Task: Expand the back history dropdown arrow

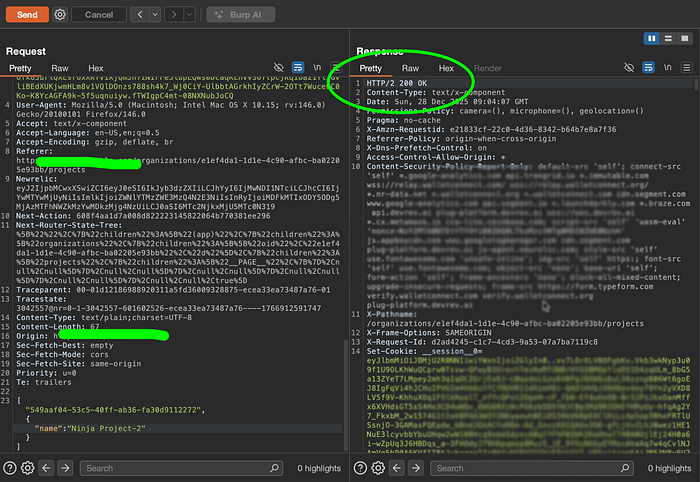Action: click(x=155, y=15)
